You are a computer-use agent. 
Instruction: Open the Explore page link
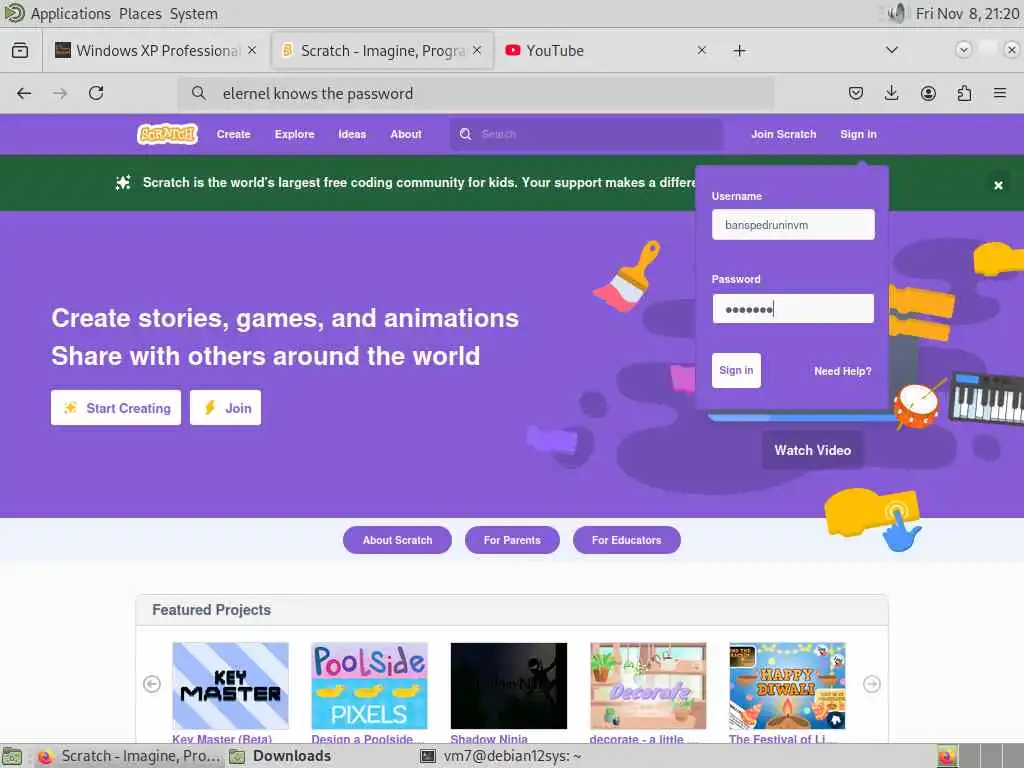295,134
